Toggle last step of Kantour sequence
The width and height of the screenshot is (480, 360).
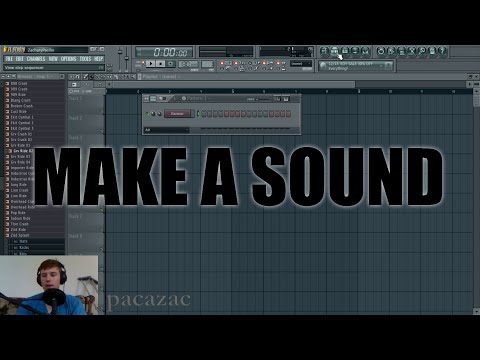coord(288,114)
